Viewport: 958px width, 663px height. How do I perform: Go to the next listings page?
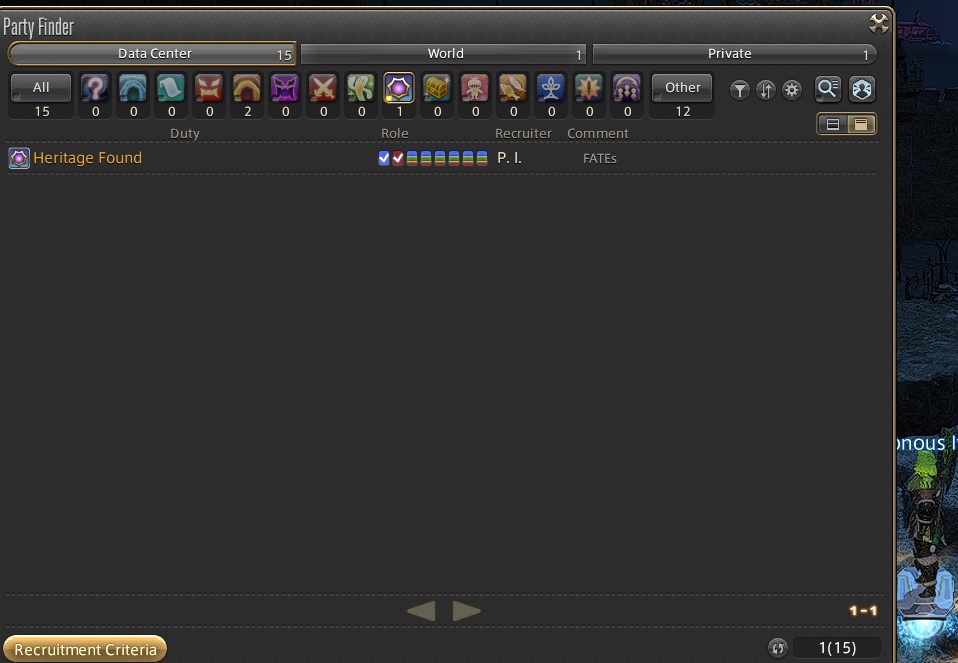466,610
